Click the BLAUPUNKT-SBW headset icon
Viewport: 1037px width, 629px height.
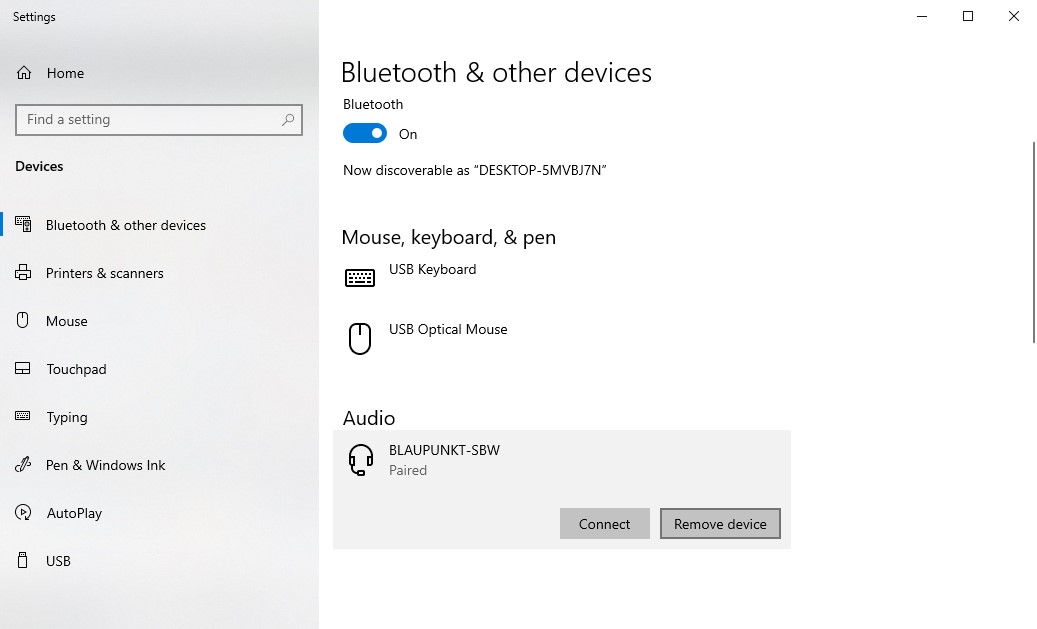361,460
